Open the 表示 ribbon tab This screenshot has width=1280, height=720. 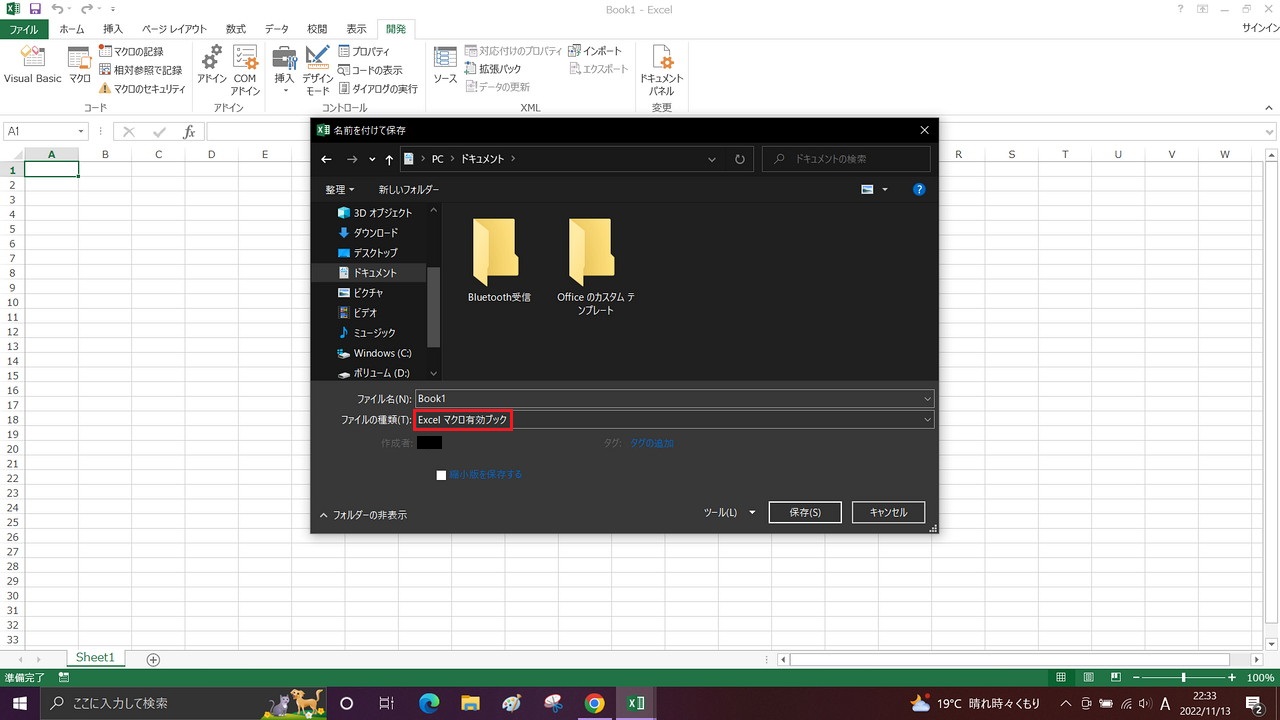[357, 29]
